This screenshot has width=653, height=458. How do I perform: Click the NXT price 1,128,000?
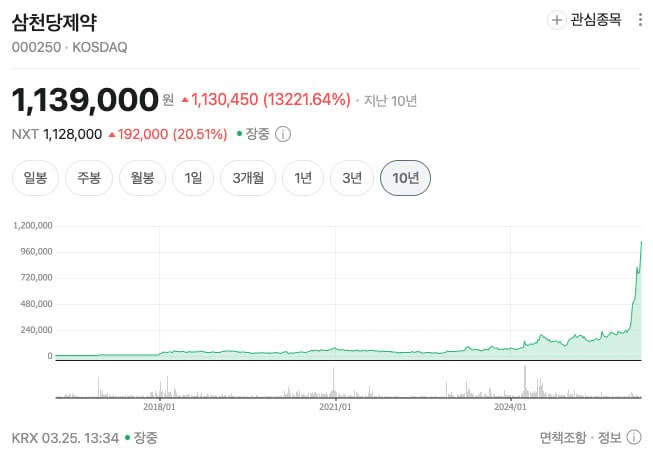(72, 134)
